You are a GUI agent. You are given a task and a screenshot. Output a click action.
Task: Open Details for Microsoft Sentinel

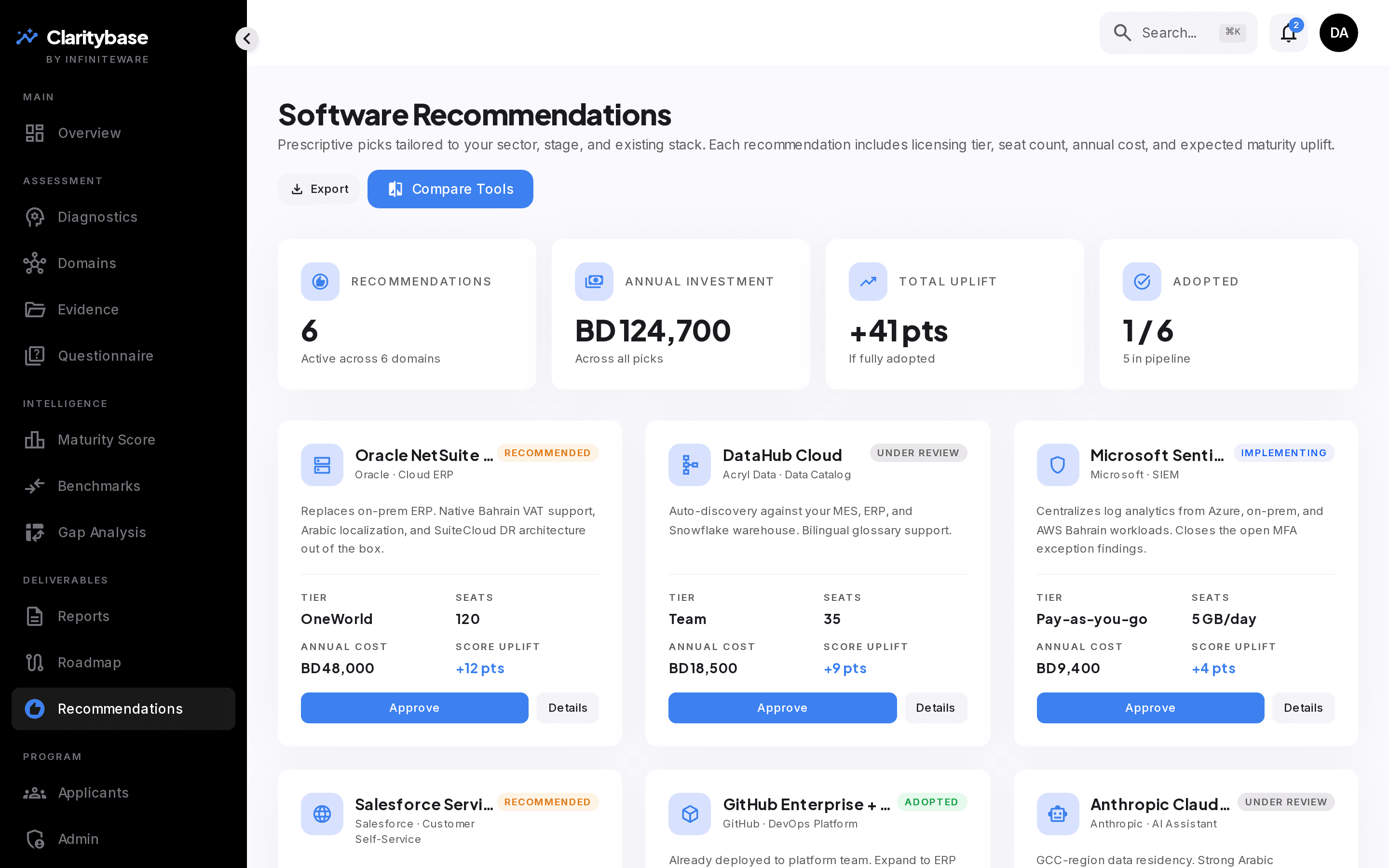[x=1304, y=708]
